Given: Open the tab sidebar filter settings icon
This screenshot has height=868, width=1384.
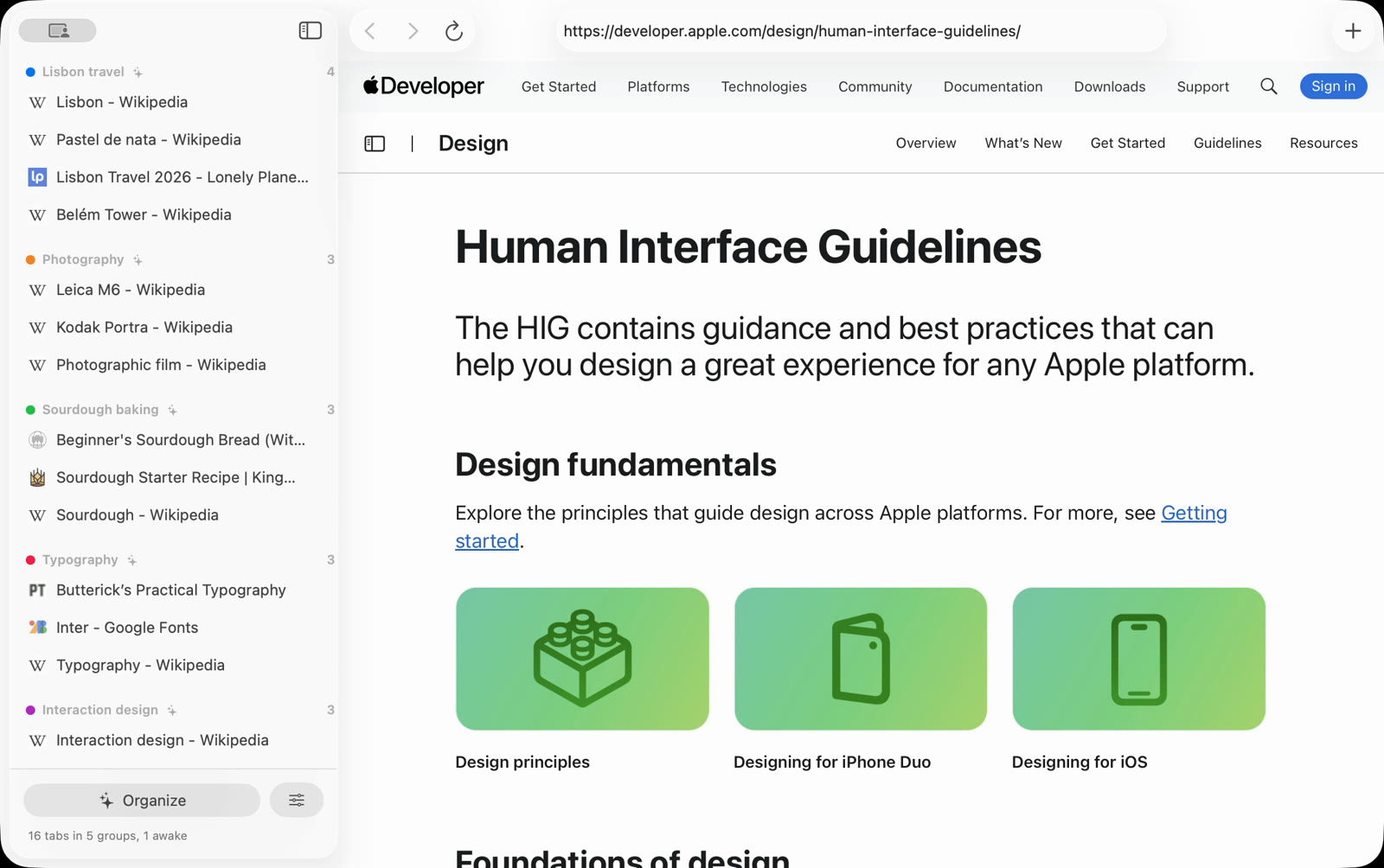Looking at the screenshot, I should pyautogui.click(x=297, y=801).
